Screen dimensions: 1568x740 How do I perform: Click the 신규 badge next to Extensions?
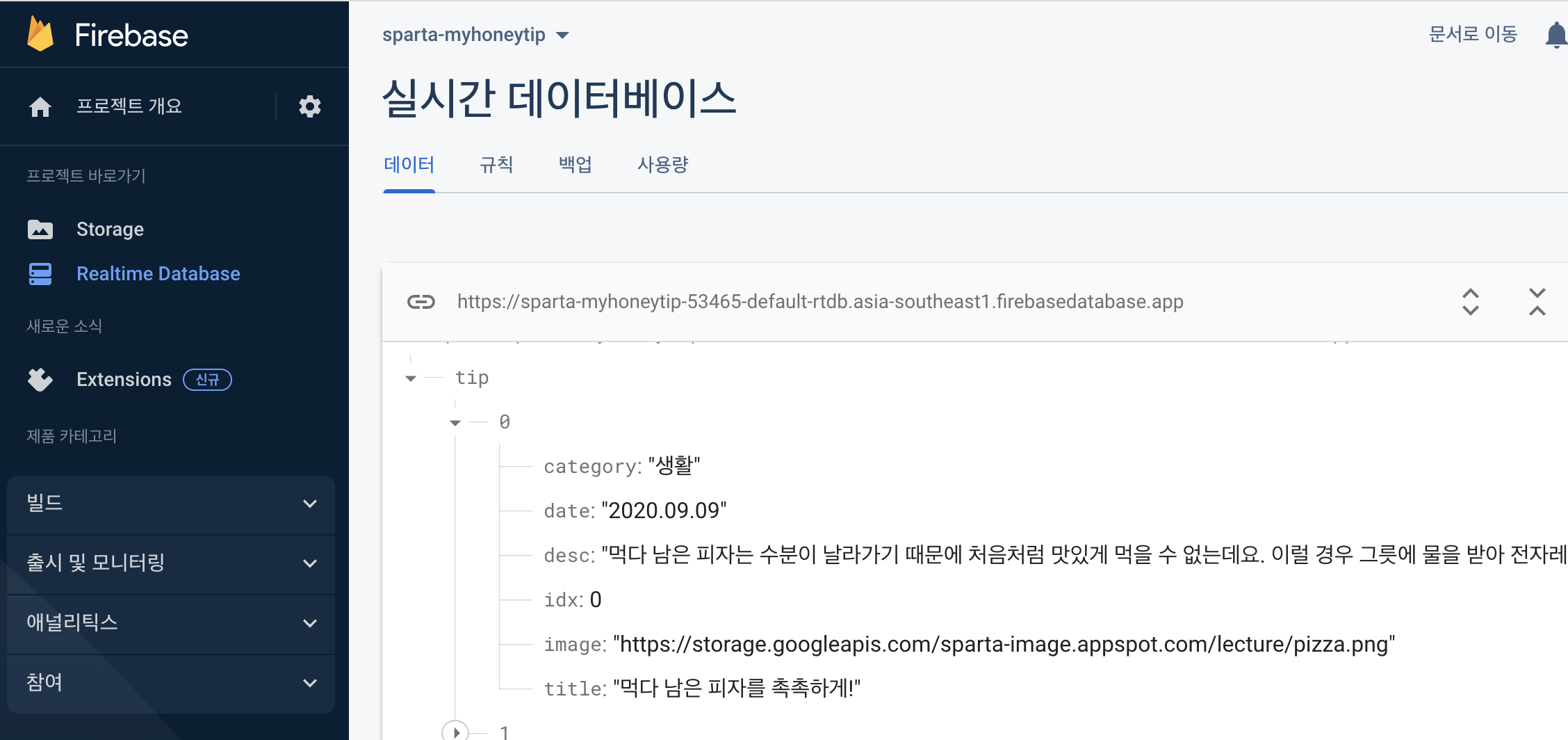click(207, 379)
